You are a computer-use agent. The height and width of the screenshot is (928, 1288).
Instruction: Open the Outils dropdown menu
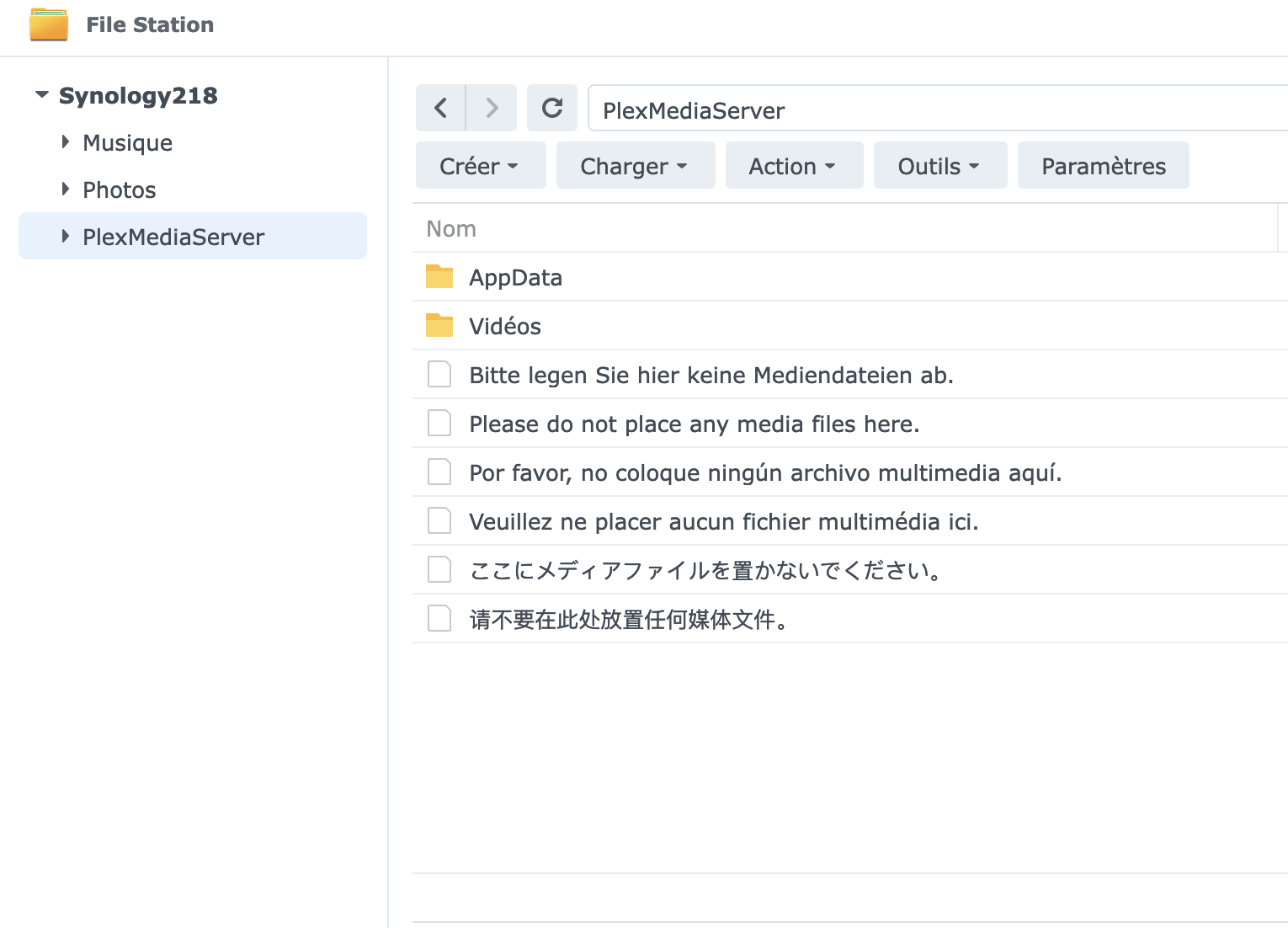pyautogui.click(x=940, y=165)
